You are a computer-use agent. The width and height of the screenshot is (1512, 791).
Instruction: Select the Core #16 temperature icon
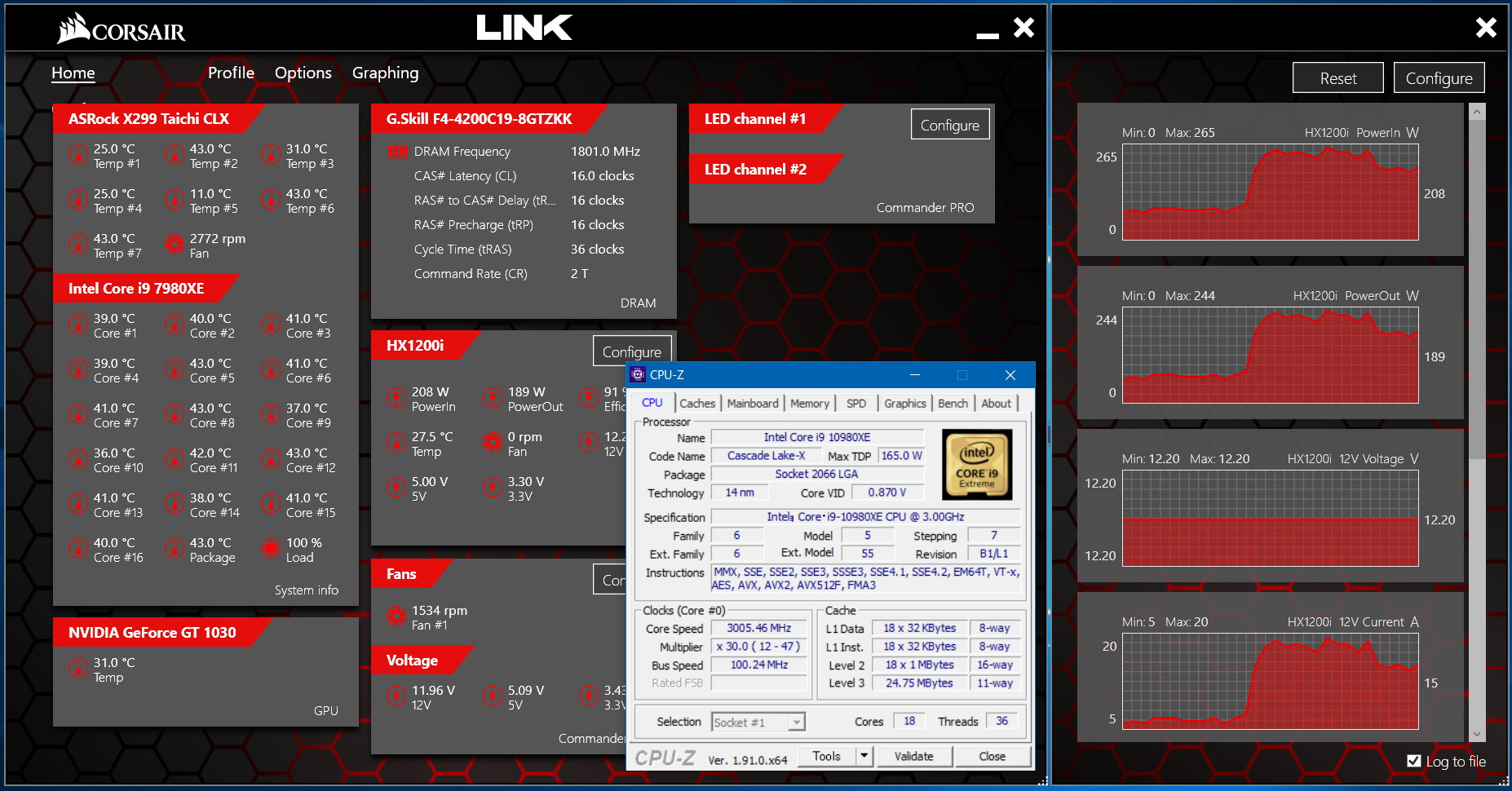pyautogui.click(x=78, y=549)
